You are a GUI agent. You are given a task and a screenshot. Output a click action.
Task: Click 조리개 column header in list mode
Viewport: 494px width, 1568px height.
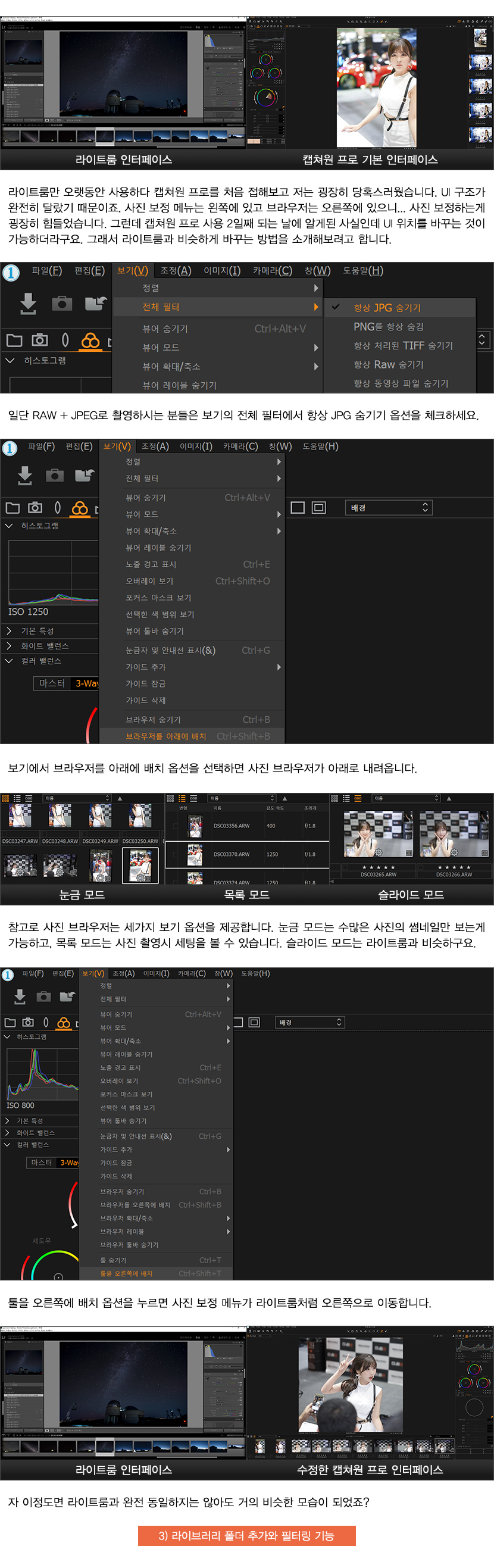(x=310, y=808)
